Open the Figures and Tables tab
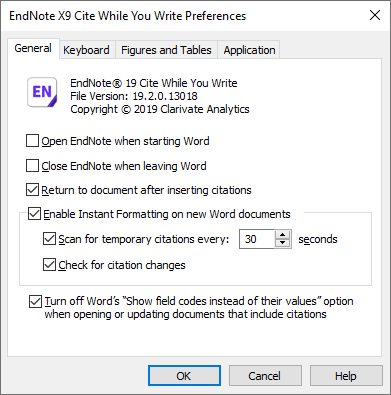The image size is (391, 395). coord(166,50)
